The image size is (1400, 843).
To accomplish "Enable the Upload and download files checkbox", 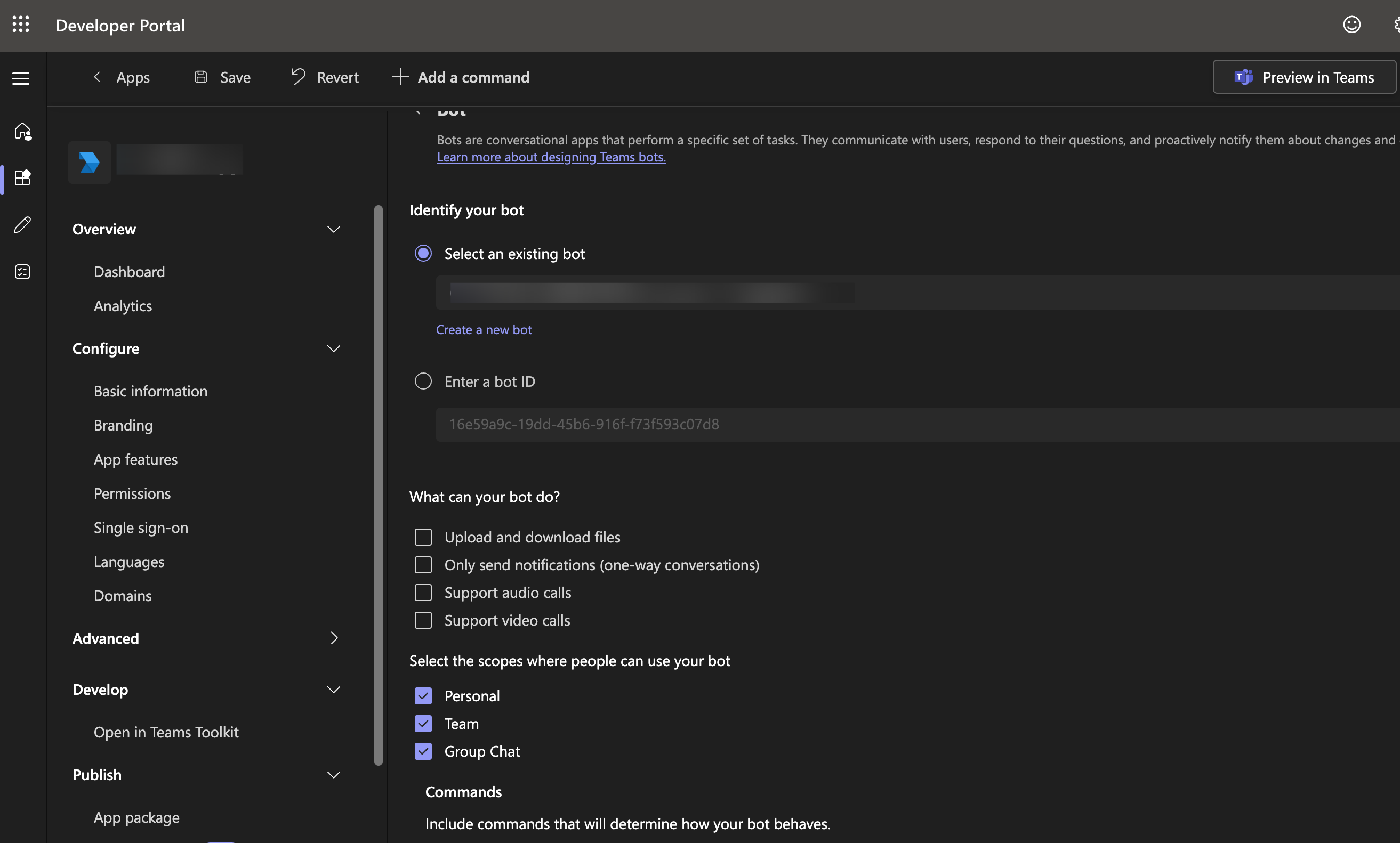I will 423,536.
